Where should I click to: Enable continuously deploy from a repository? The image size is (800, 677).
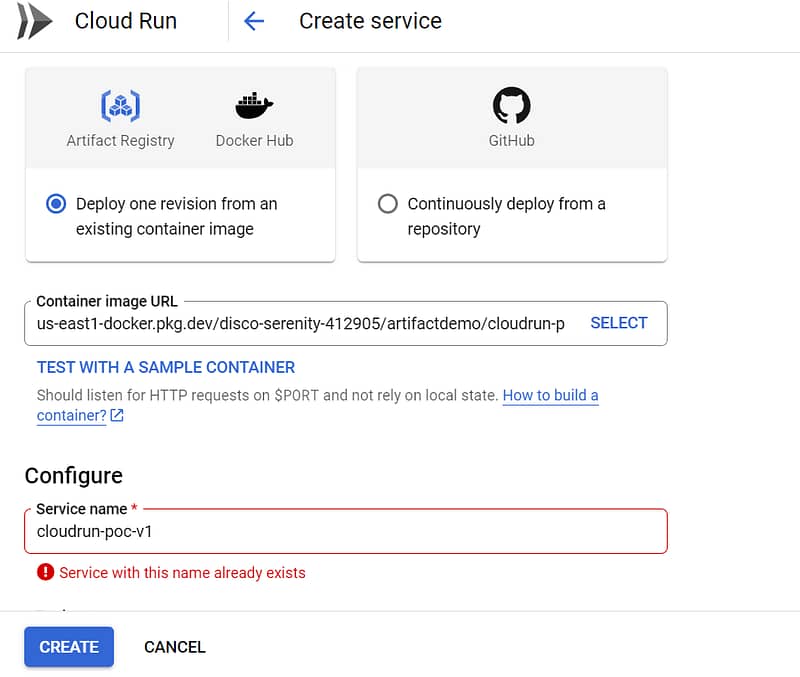click(x=388, y=204)
